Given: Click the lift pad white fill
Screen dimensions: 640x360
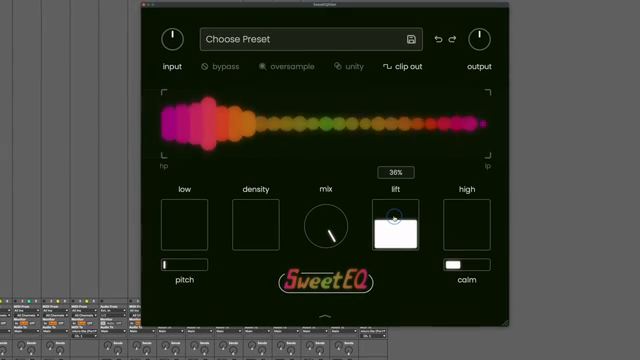Looking at the screenshot, I should tap(396, 234).
